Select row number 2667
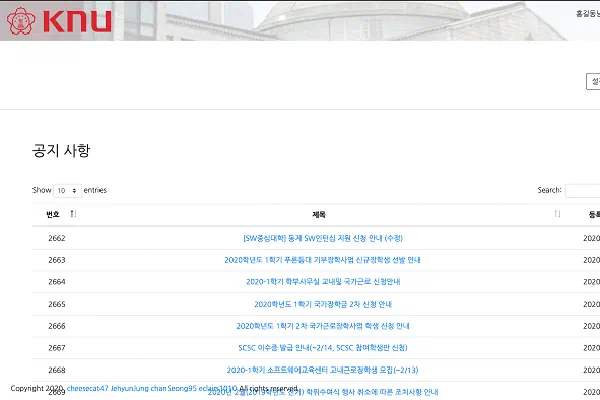Image resolution: width=600 pixels, height=400 pixels. click(x=57, y=348)
